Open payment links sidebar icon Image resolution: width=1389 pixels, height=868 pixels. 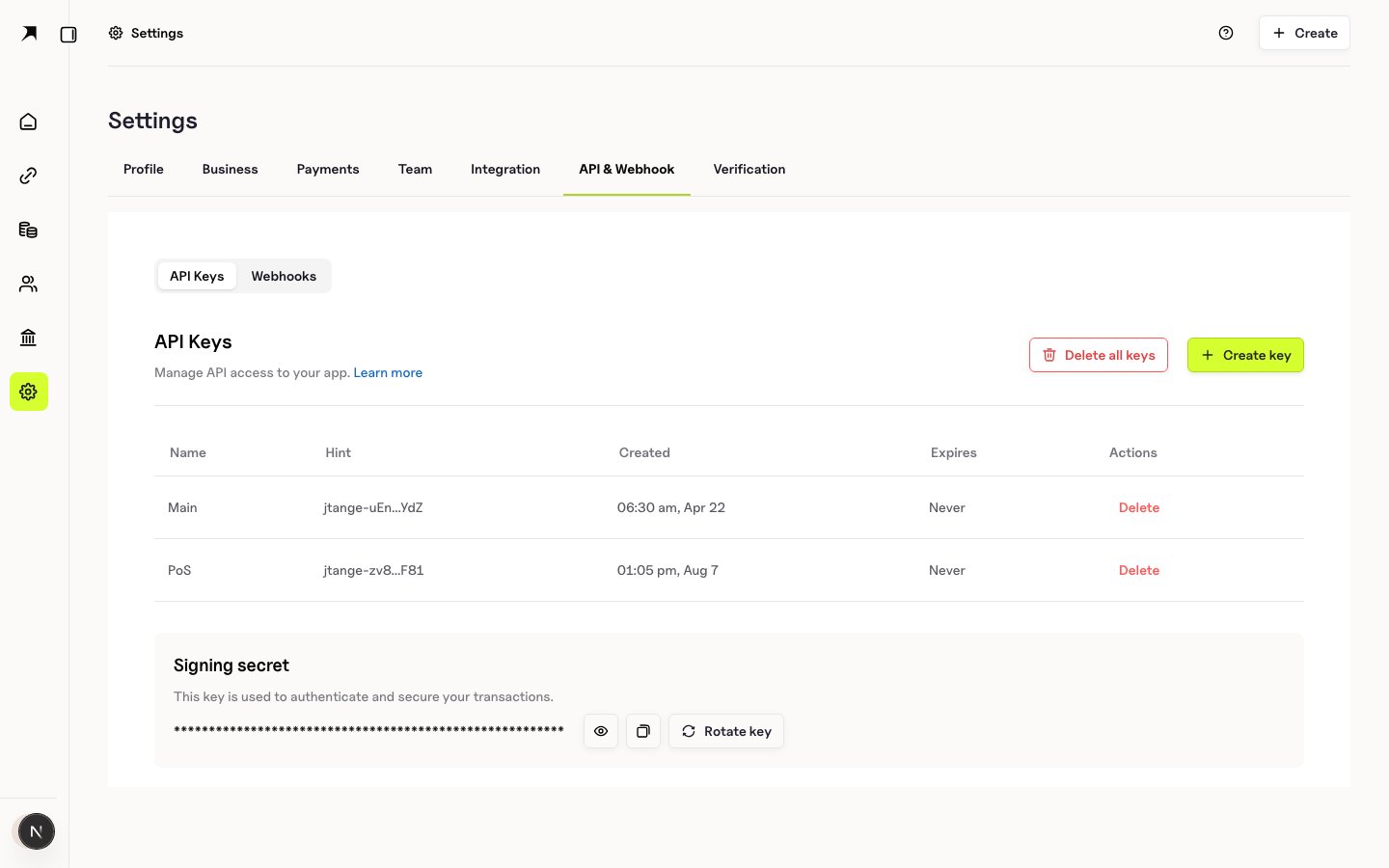[x=28, y=176]
